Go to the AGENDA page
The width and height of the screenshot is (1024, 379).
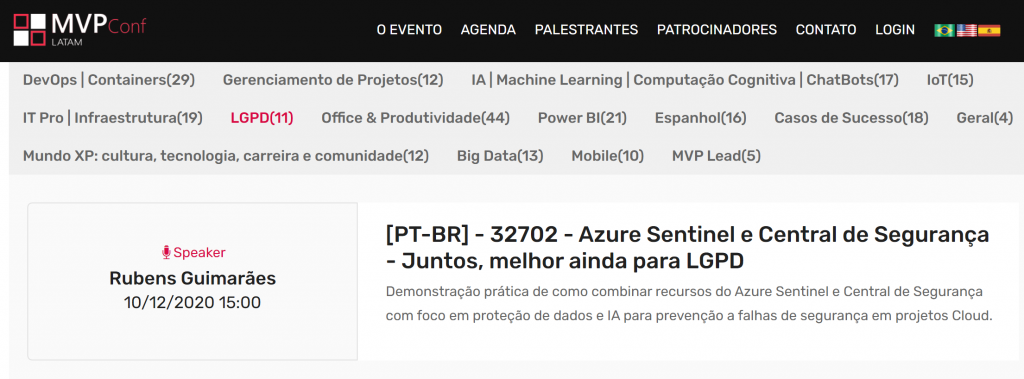click(x=488, y=30)
